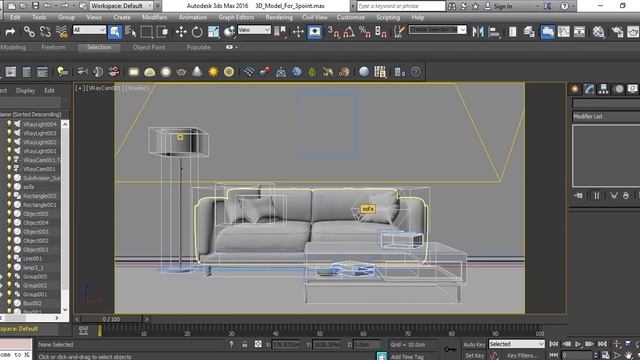The image size is (640, 360).
Task: Toggle Percent Snap icon
Action: click(x=364, y=31)
